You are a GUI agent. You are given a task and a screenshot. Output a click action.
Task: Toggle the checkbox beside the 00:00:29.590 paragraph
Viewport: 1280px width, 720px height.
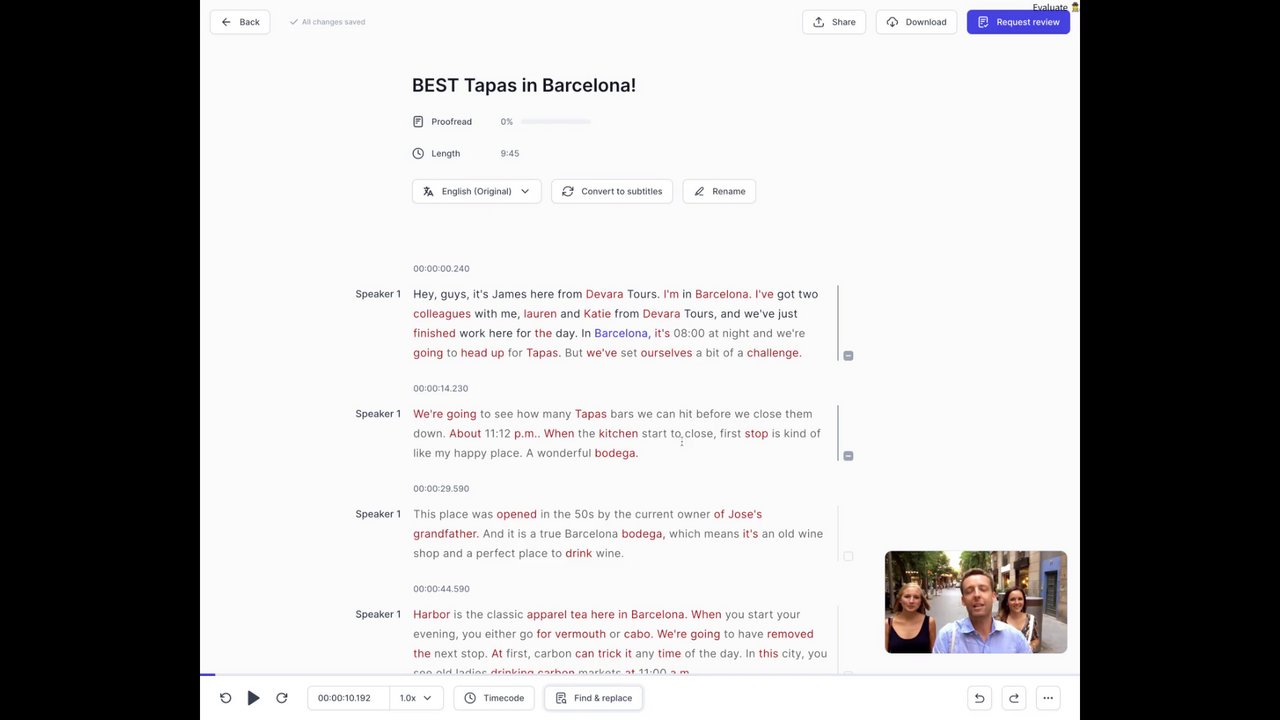click(x=848, y=556)
